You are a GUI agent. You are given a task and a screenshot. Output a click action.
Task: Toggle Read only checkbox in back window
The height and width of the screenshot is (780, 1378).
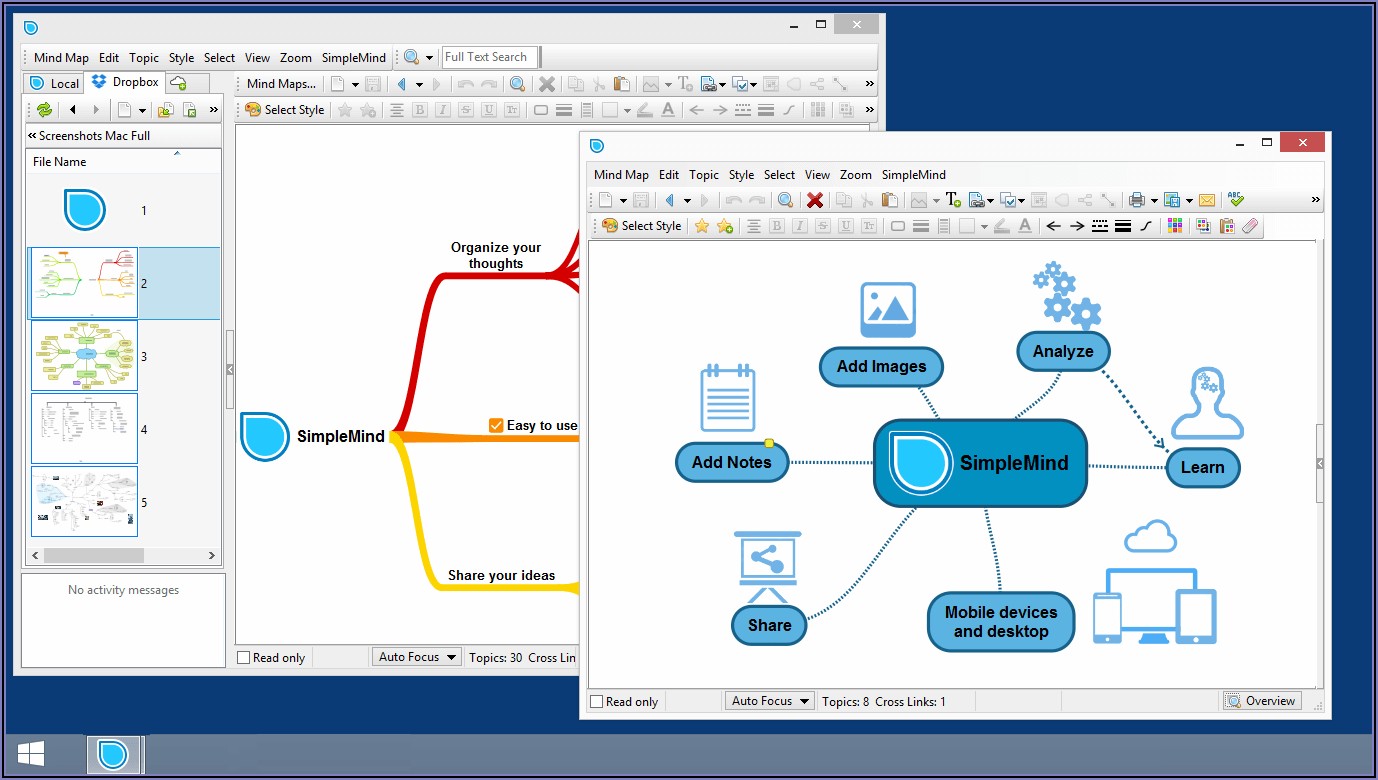click(x=243, y=657)
